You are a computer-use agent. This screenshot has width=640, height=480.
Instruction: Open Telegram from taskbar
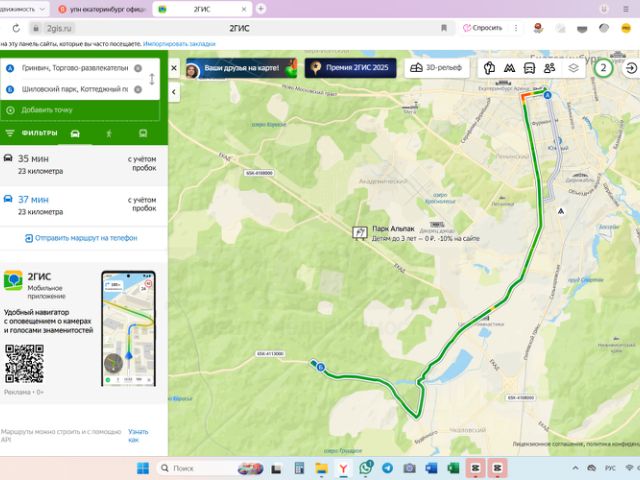388,468
